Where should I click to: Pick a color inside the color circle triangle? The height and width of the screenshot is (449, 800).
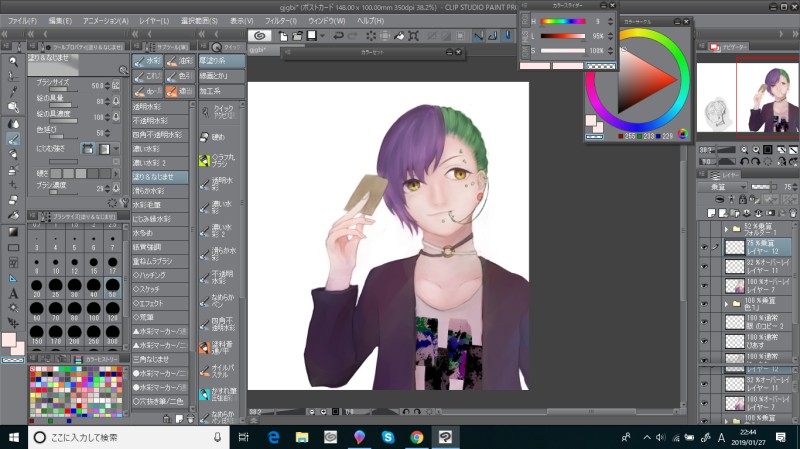click(640, 82)
